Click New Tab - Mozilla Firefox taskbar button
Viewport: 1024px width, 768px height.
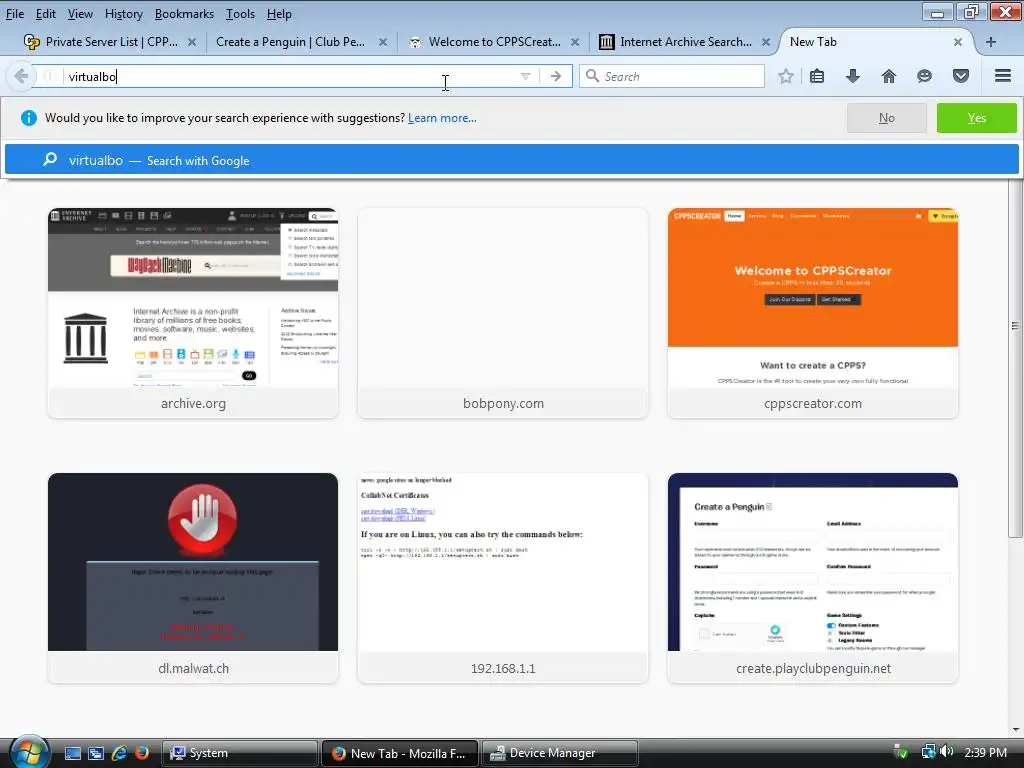[400, 753]
